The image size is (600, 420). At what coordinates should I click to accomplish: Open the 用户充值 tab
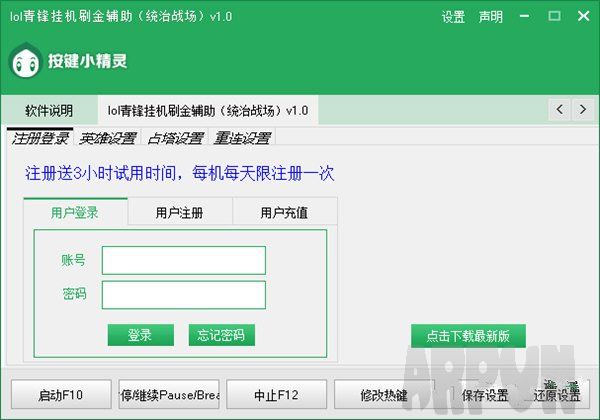click(x=284, y=212)
